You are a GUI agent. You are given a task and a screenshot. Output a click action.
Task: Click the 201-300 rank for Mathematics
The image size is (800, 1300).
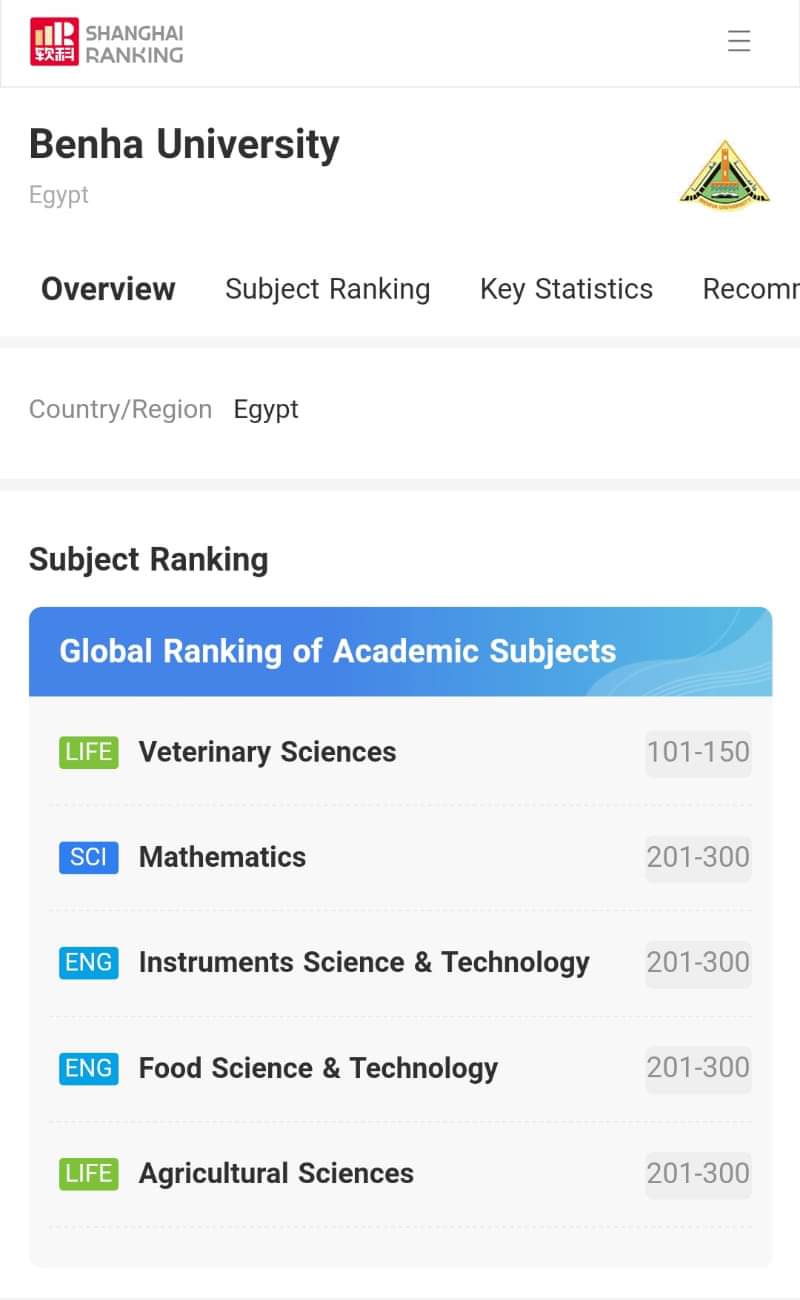pyautogui.click(x=698, y=857)
